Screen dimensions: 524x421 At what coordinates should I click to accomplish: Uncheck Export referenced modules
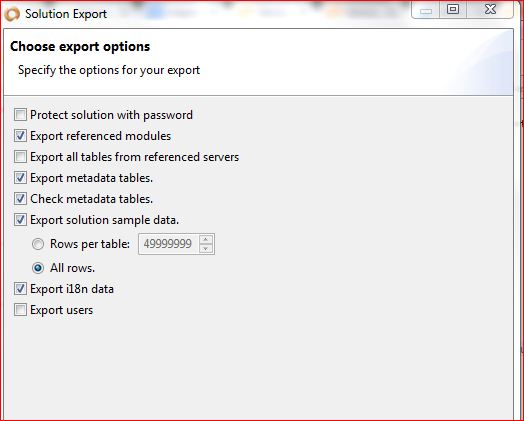click(20, 136)
